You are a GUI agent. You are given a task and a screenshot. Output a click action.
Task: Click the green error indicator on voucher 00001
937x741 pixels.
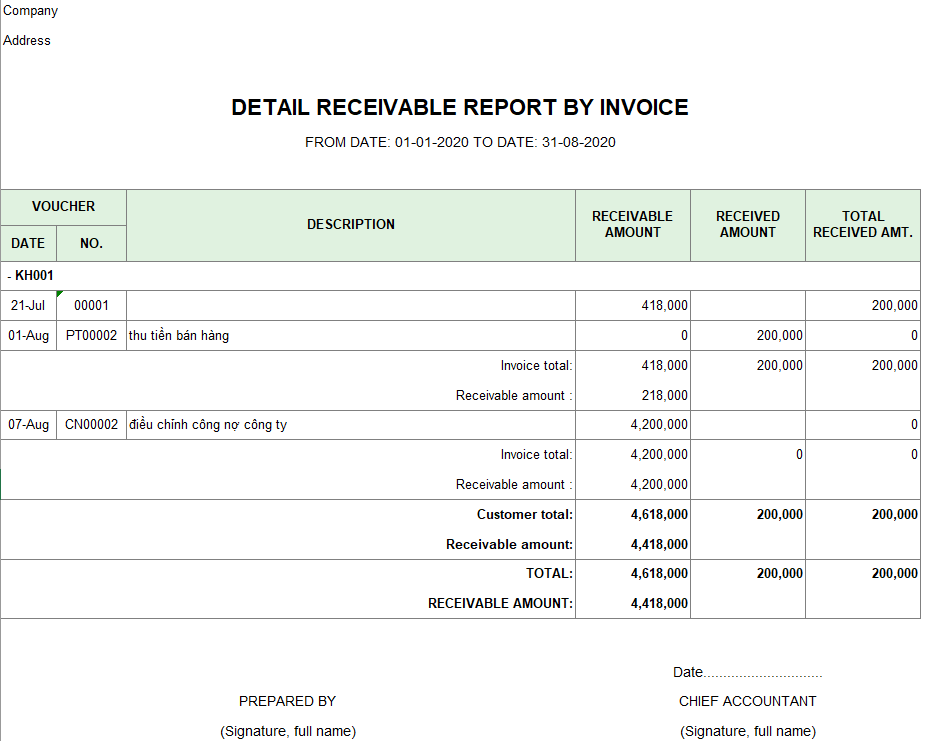coord(60,294)
